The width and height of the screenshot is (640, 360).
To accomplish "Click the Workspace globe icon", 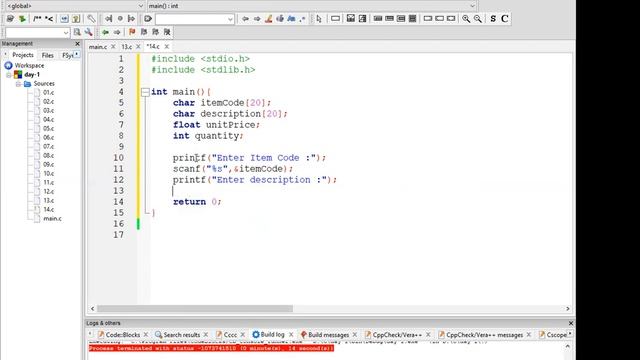I will coord(8,65).
